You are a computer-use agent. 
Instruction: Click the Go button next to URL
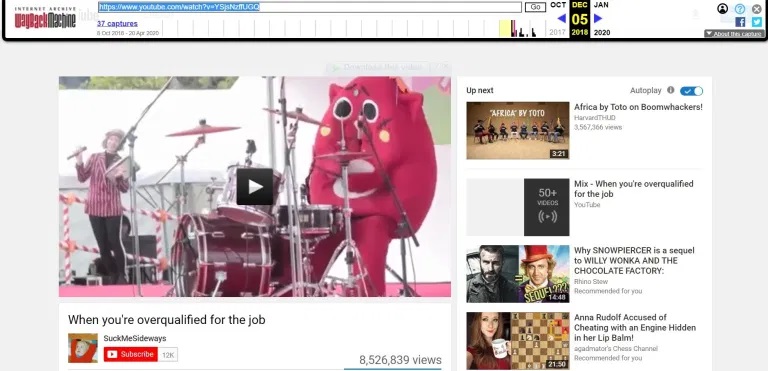(x=535, y=7)
